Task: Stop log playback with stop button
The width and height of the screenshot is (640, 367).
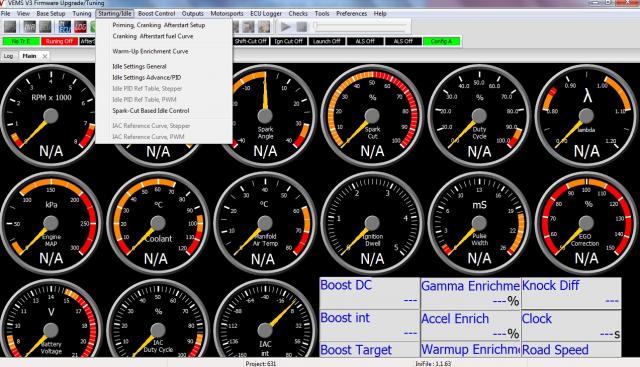Action: click(302, 27)
